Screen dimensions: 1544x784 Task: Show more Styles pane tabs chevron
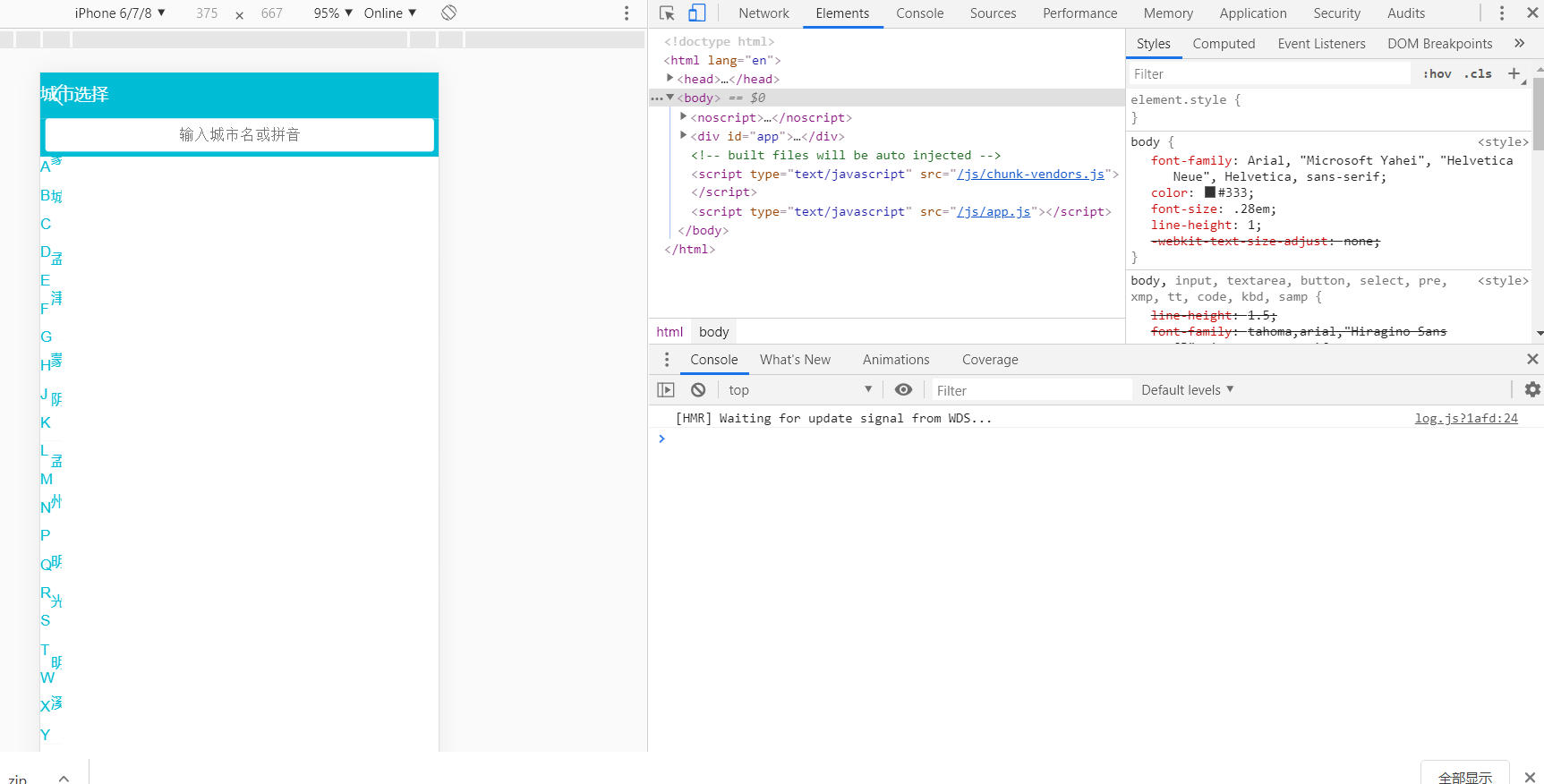click(1519, 43)
